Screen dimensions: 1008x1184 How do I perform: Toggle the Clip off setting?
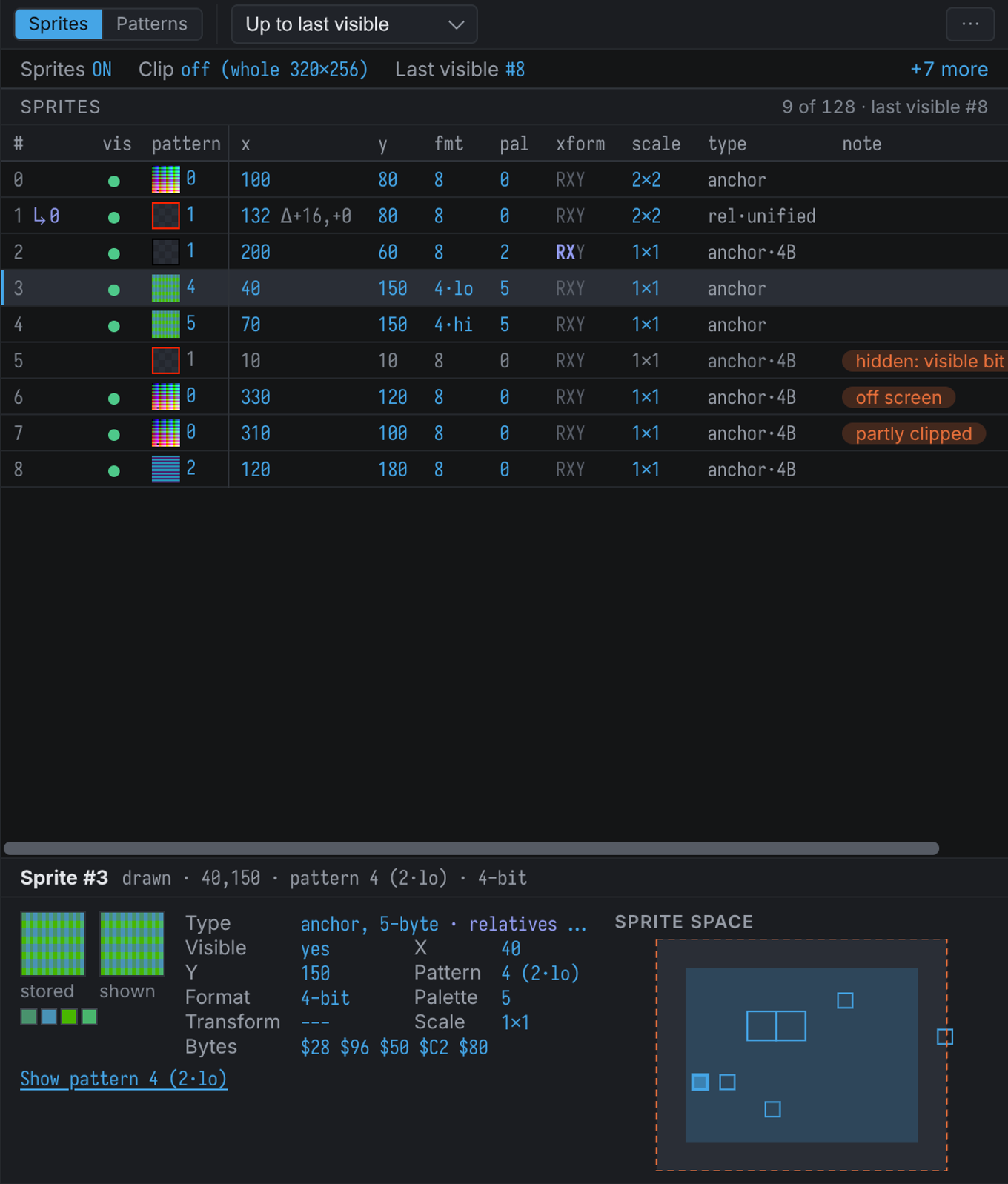coord(253,70)
